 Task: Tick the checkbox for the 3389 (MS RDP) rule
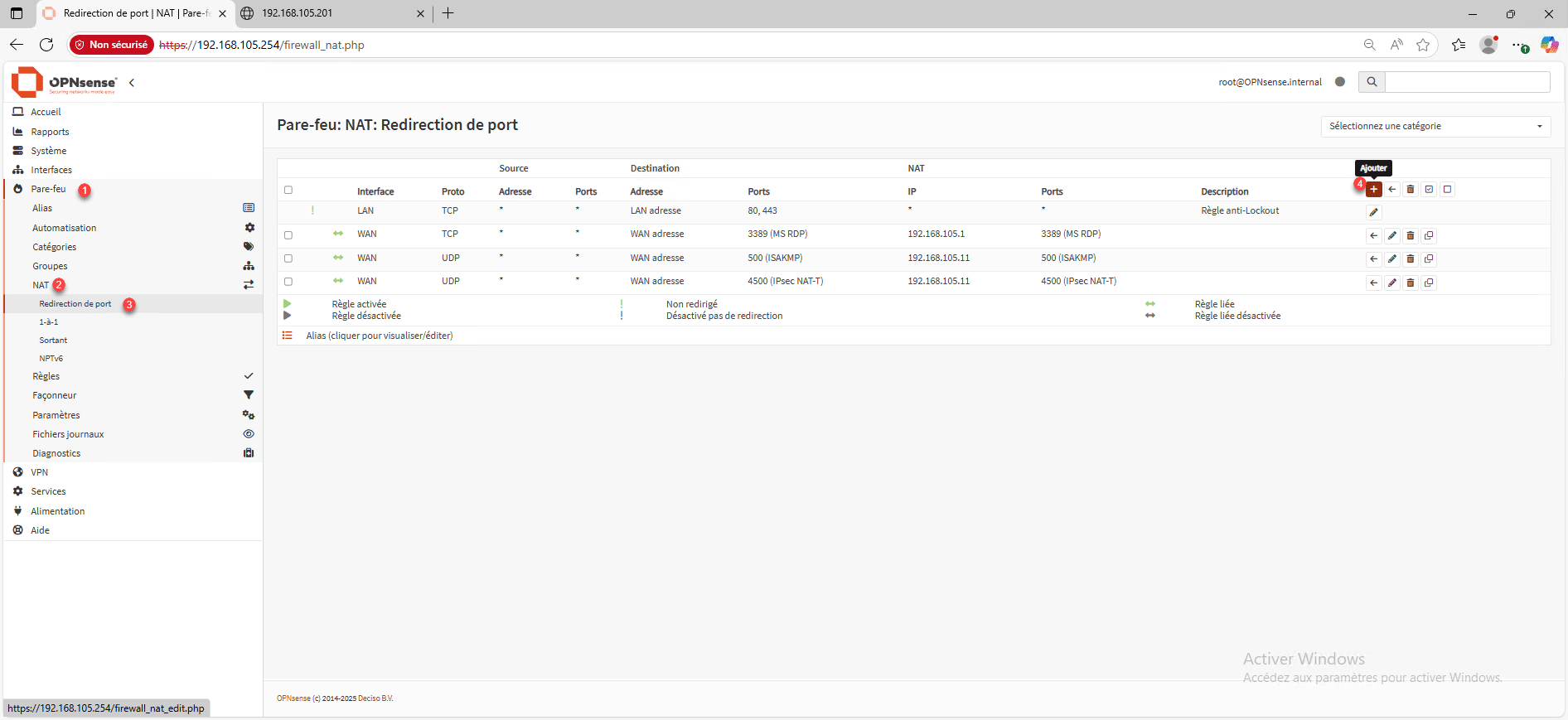288,235
